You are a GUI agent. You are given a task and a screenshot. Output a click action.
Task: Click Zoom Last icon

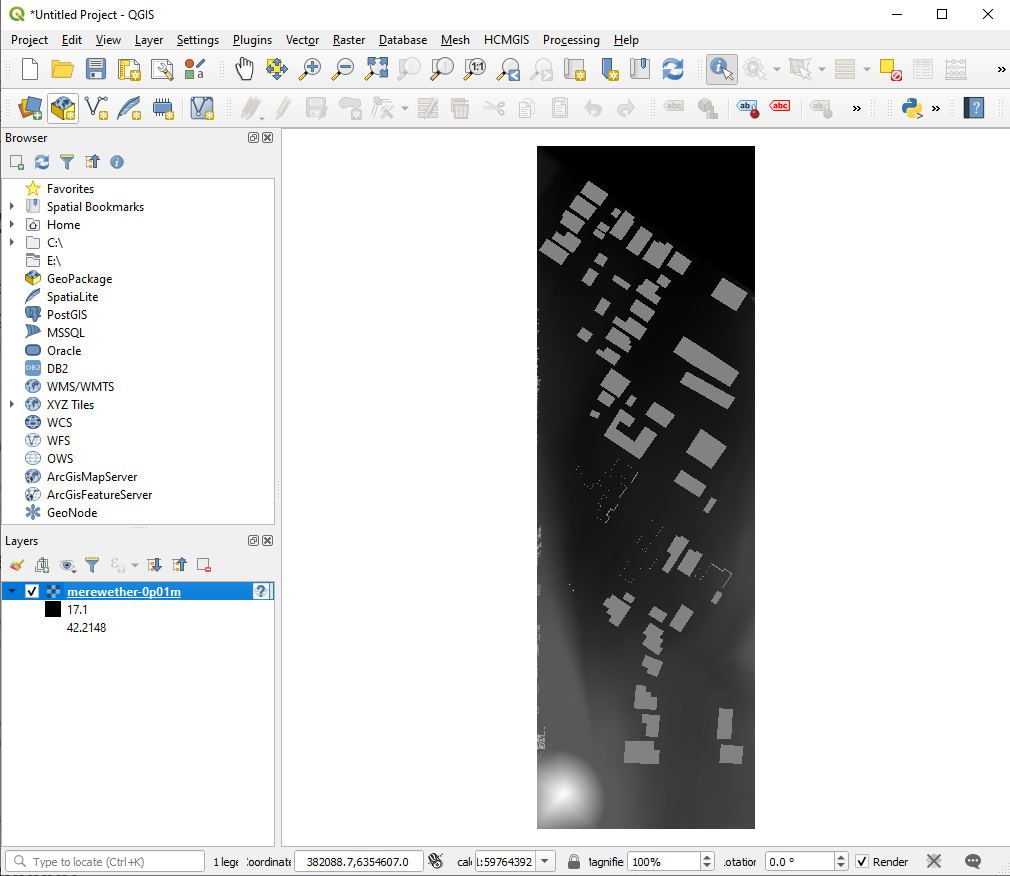point(509,69)
